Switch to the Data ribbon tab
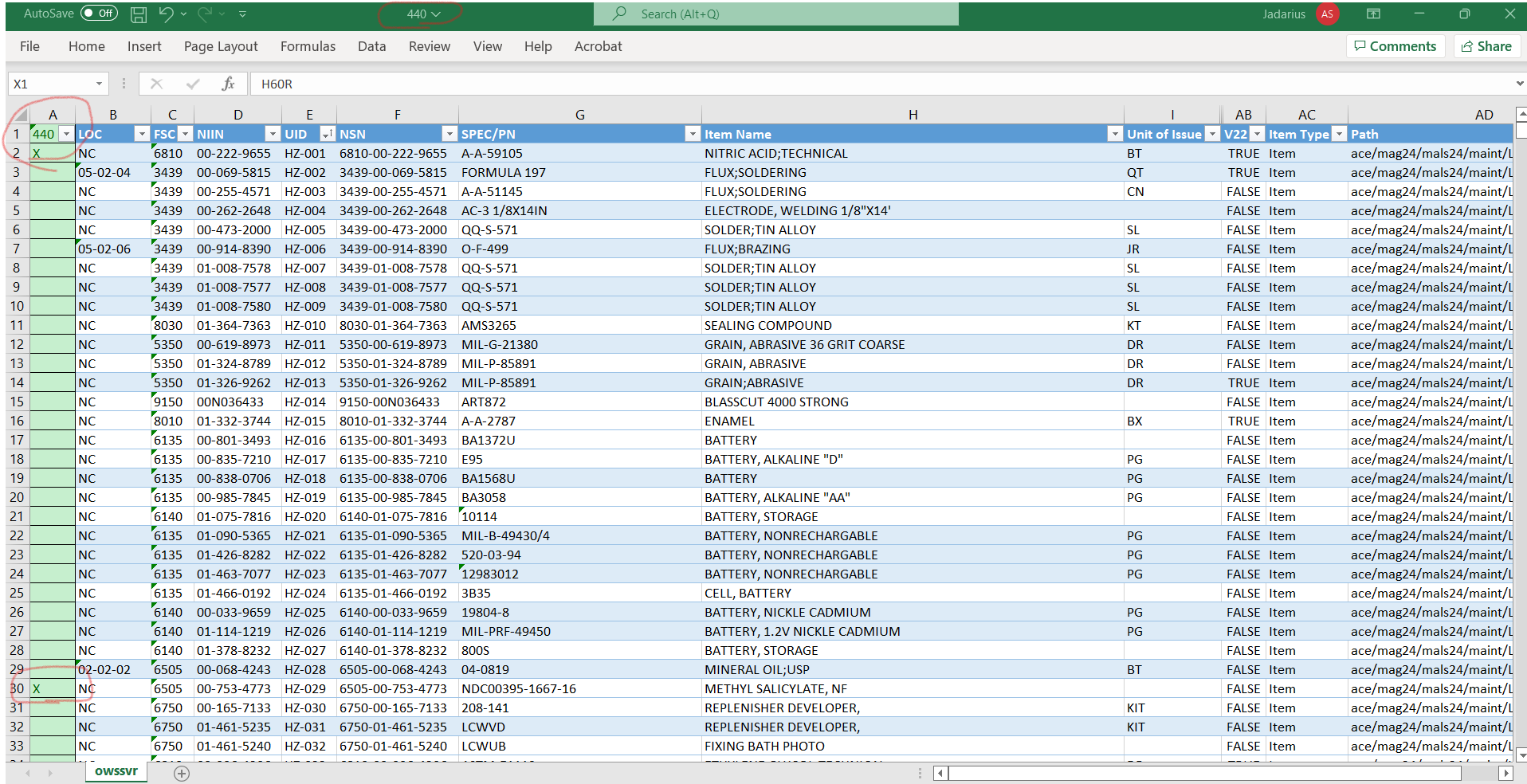Viewport: 1527px width, 784px height. pyautogui.click(x=371, y=46)
